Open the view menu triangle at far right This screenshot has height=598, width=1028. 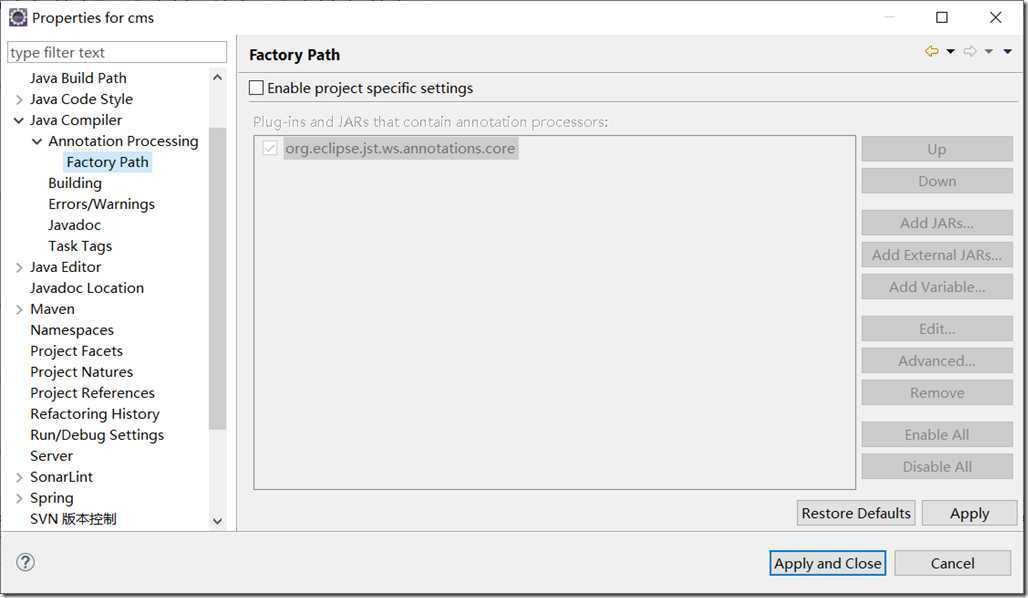1008,51
